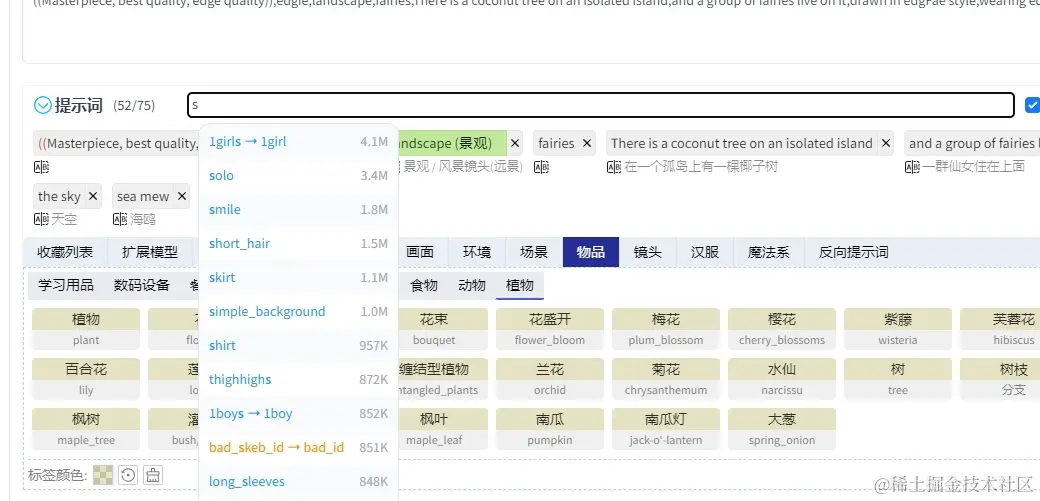
Task: Remove the 'the sky' tag
Action: (93, 196)
